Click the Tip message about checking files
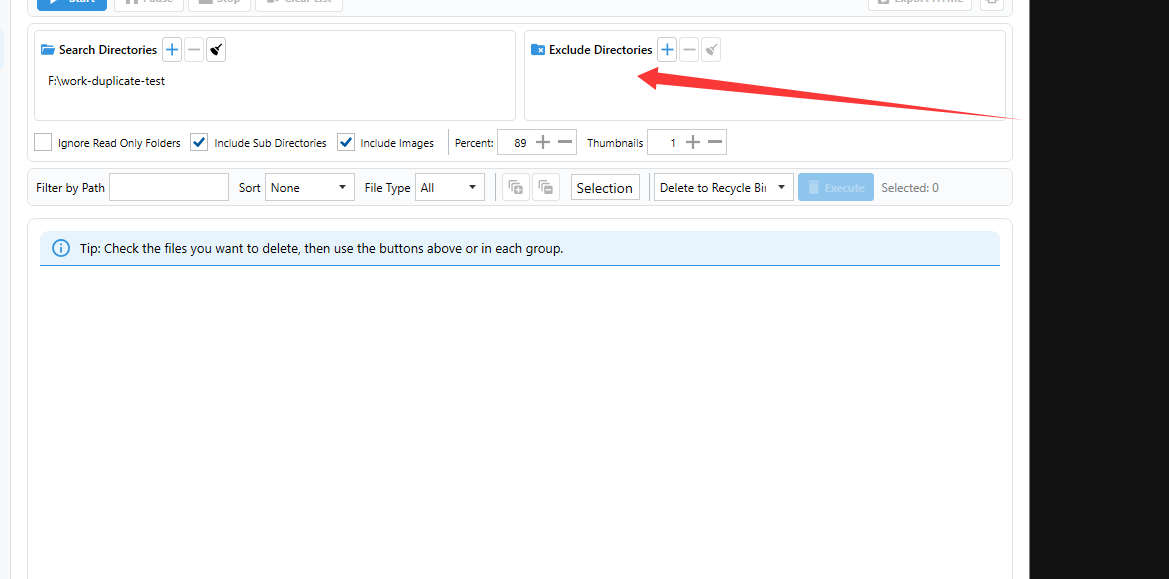Screen dimensions: 1169x579 click(x=321, y=248)
